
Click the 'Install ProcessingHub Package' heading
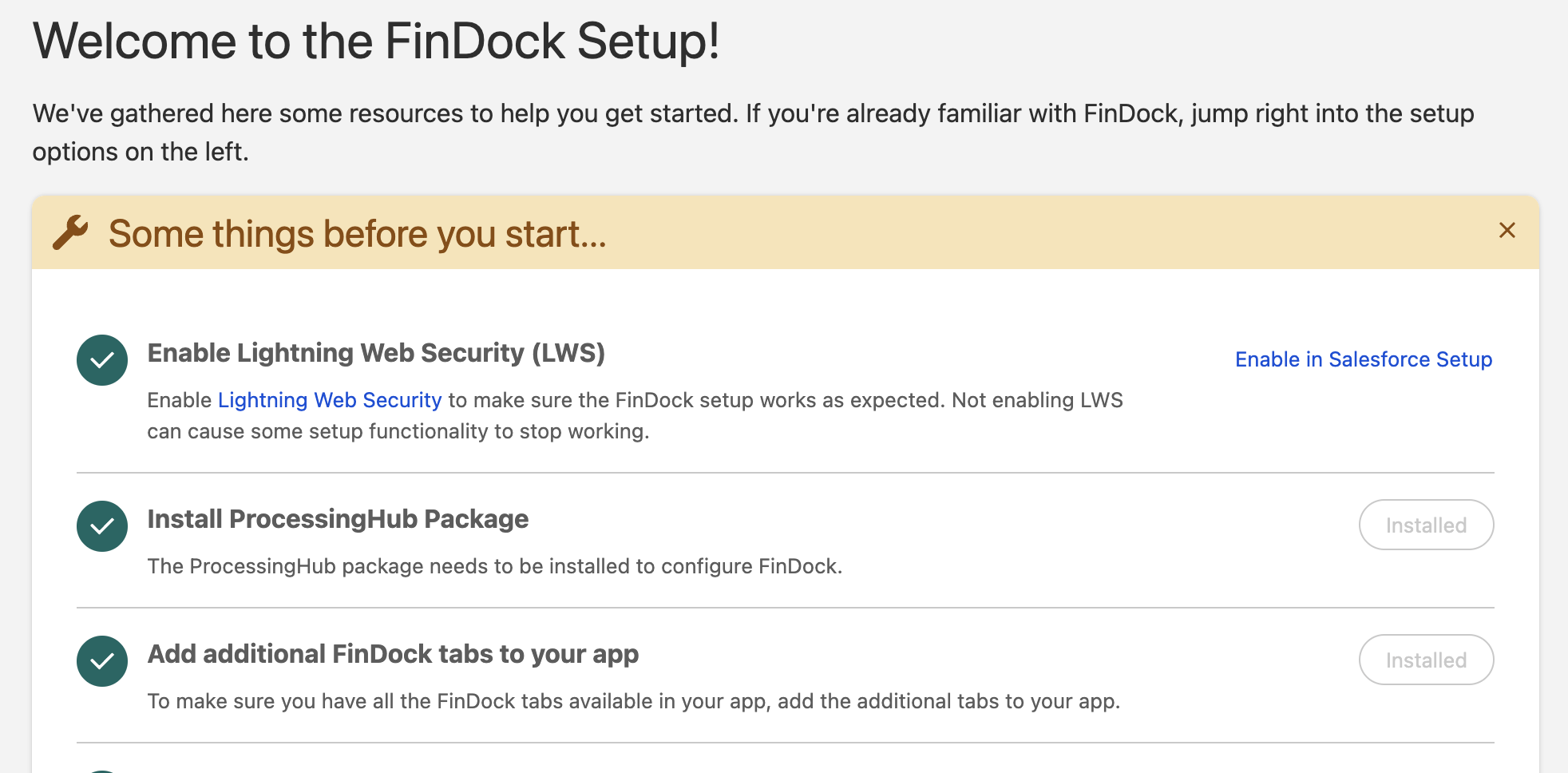(x=337, y=519)
